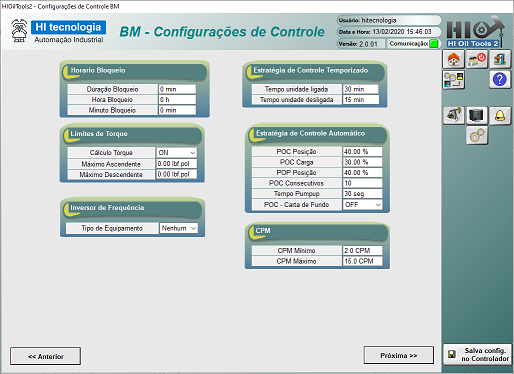Viewport: 514px width, 374px height.
Task: Click the POC - Carta de Fundo label
Action: pyautogui.click(x=296, y=205)
